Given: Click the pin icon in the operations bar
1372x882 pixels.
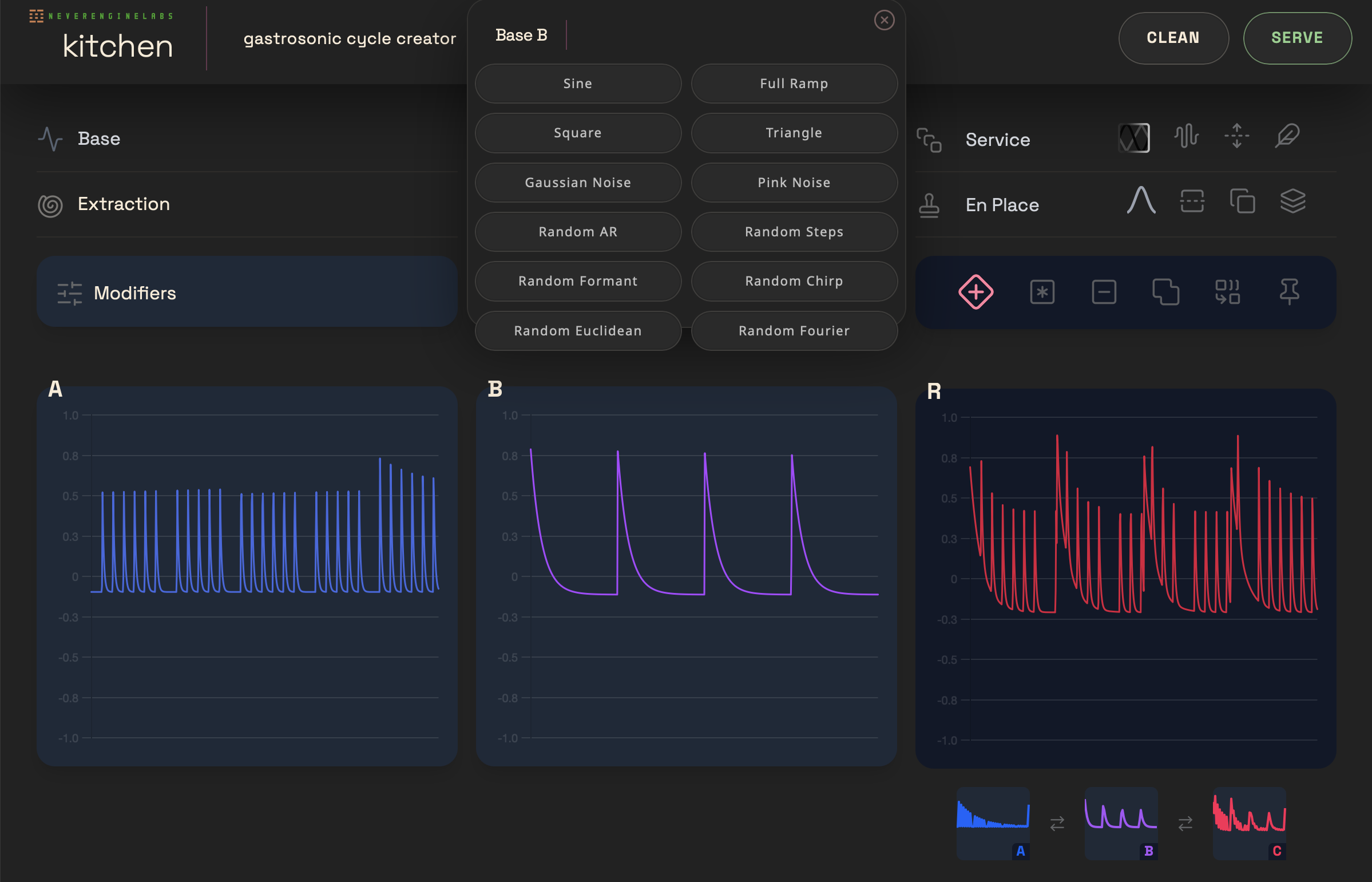Looking at the screenshot, I should pyautogui.click(x=1289, y=292).
